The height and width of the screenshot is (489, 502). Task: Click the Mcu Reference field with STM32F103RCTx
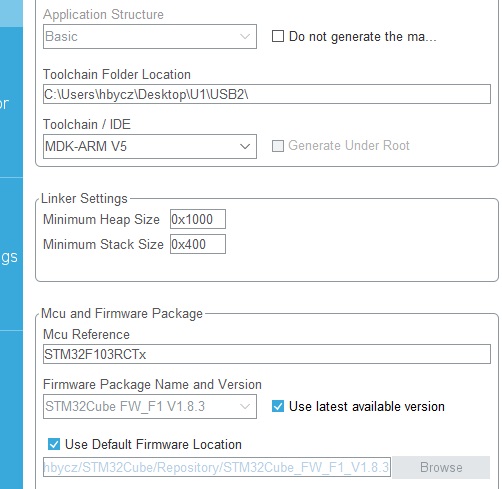click(x=267, y=354)
